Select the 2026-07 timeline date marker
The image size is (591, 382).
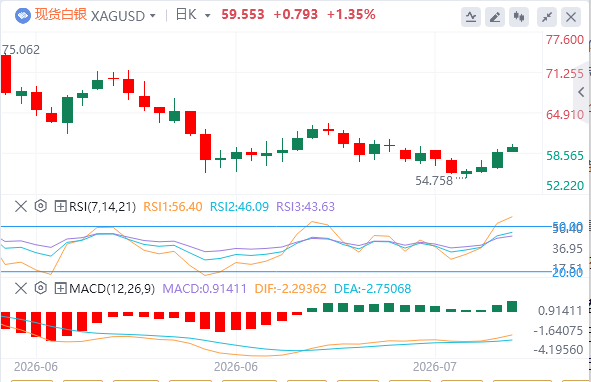pos(435,367)
